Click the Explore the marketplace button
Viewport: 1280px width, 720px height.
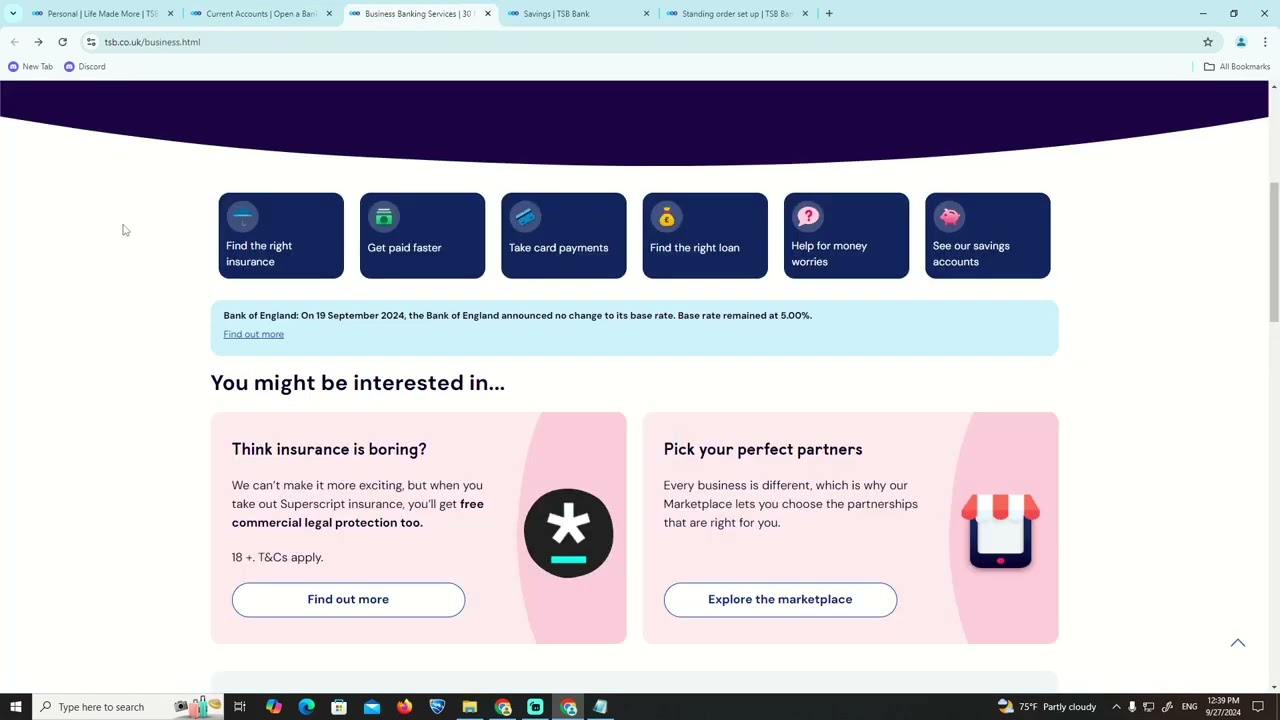(780, 600)
